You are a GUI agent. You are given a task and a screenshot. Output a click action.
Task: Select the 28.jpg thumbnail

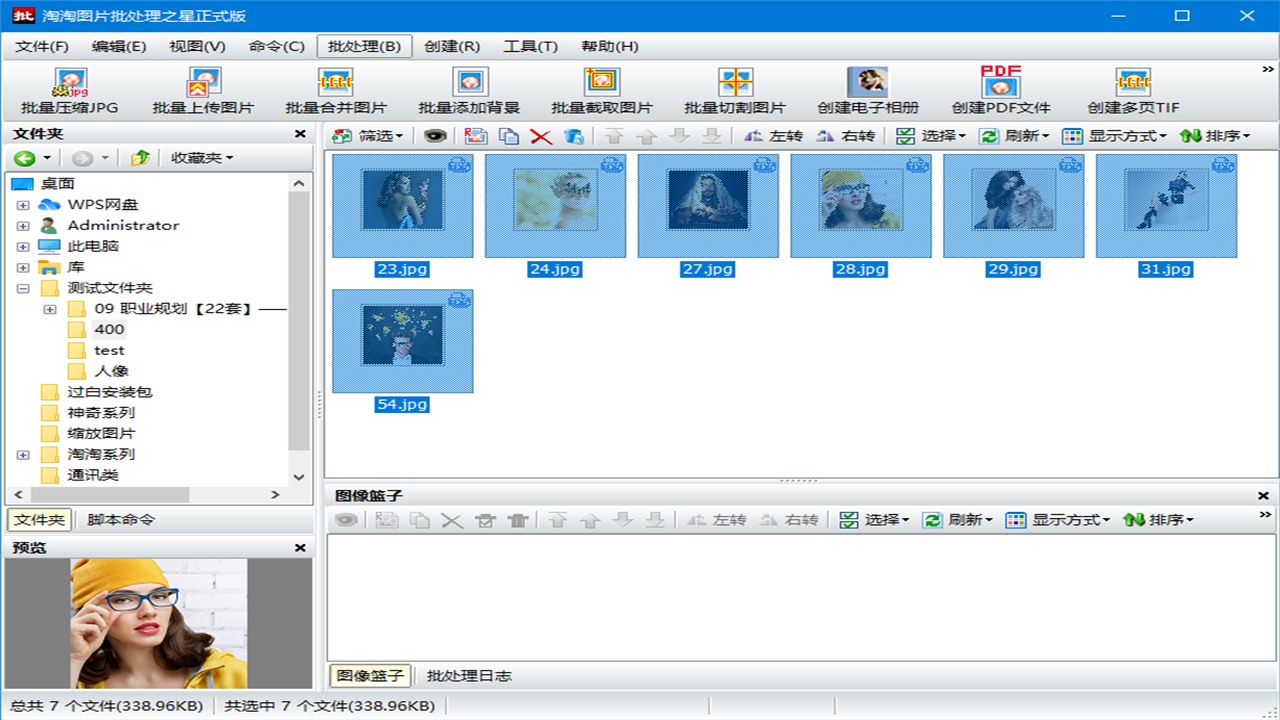(x=860, y=206)
